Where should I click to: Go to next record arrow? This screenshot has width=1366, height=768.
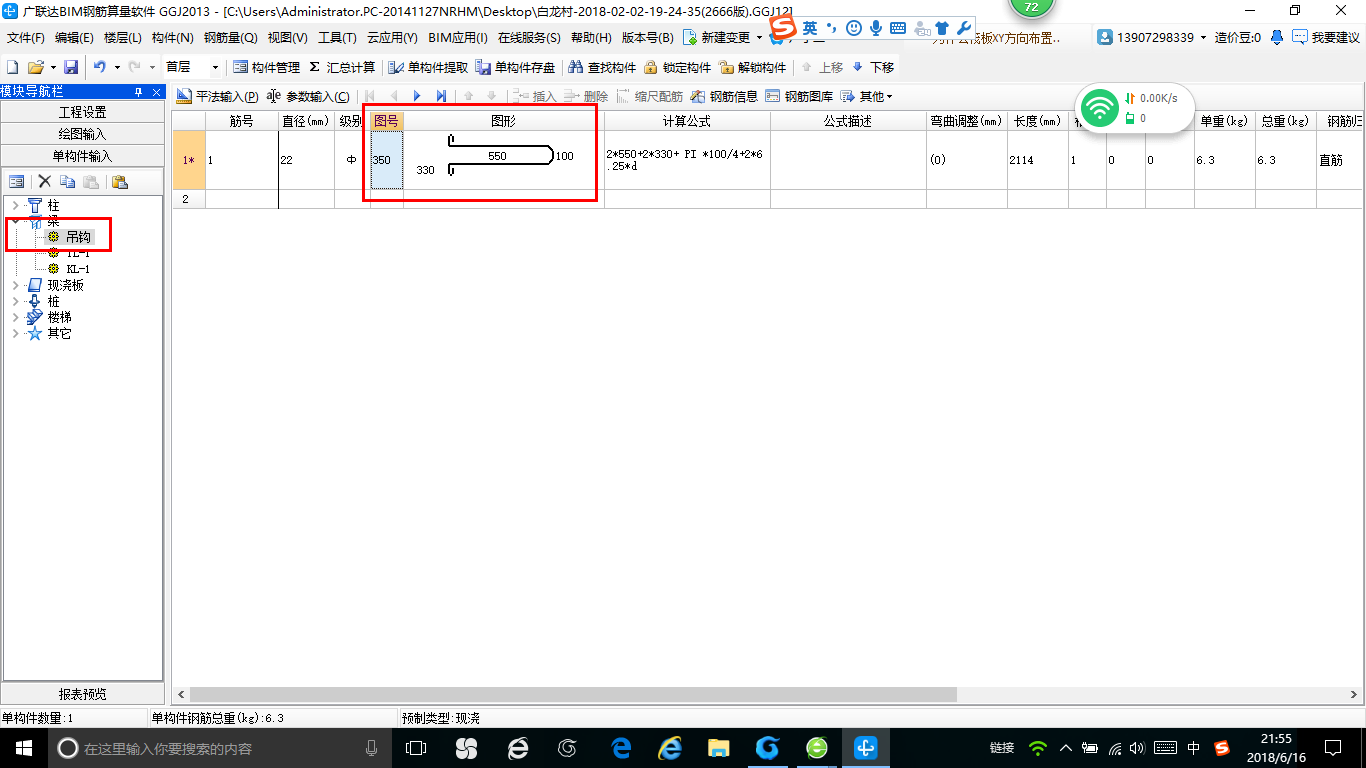[417, 96]
